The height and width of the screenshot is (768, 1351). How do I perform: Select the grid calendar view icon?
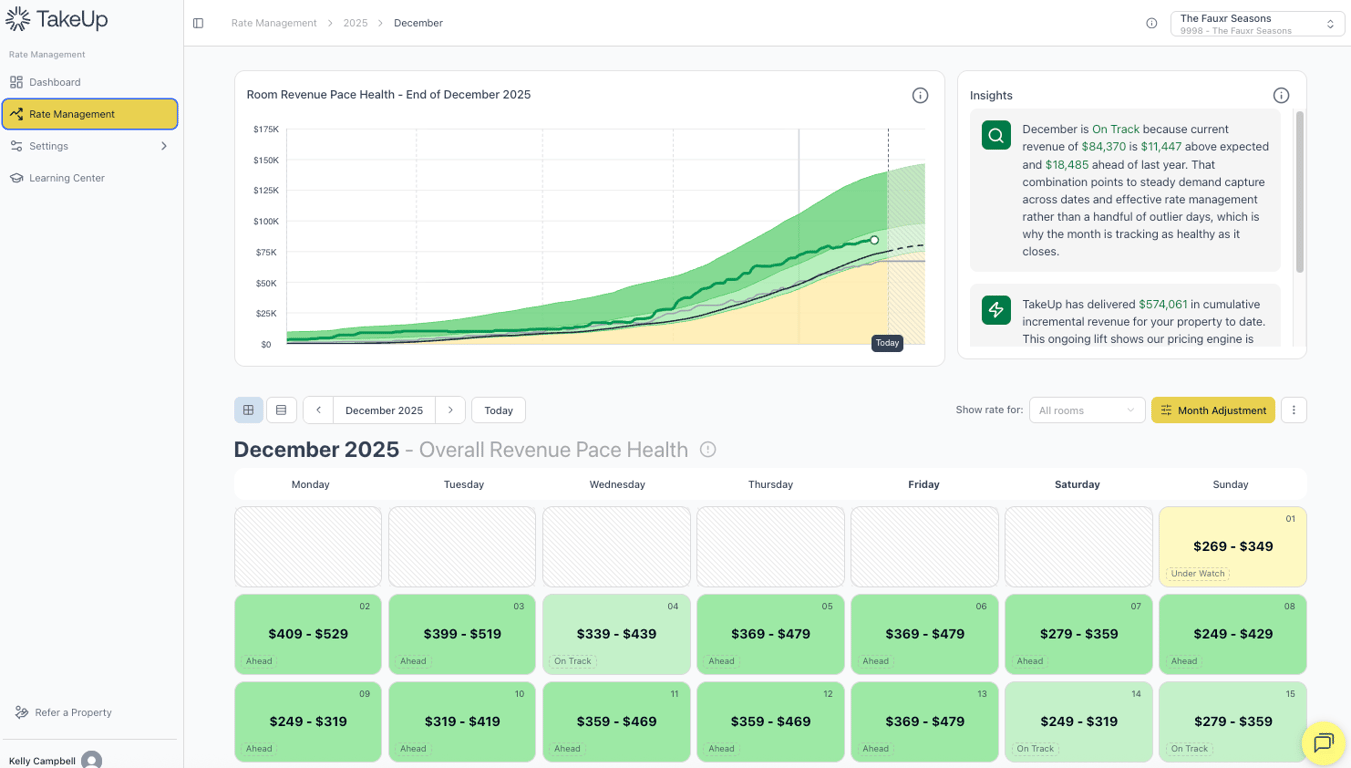pos(248,410)
